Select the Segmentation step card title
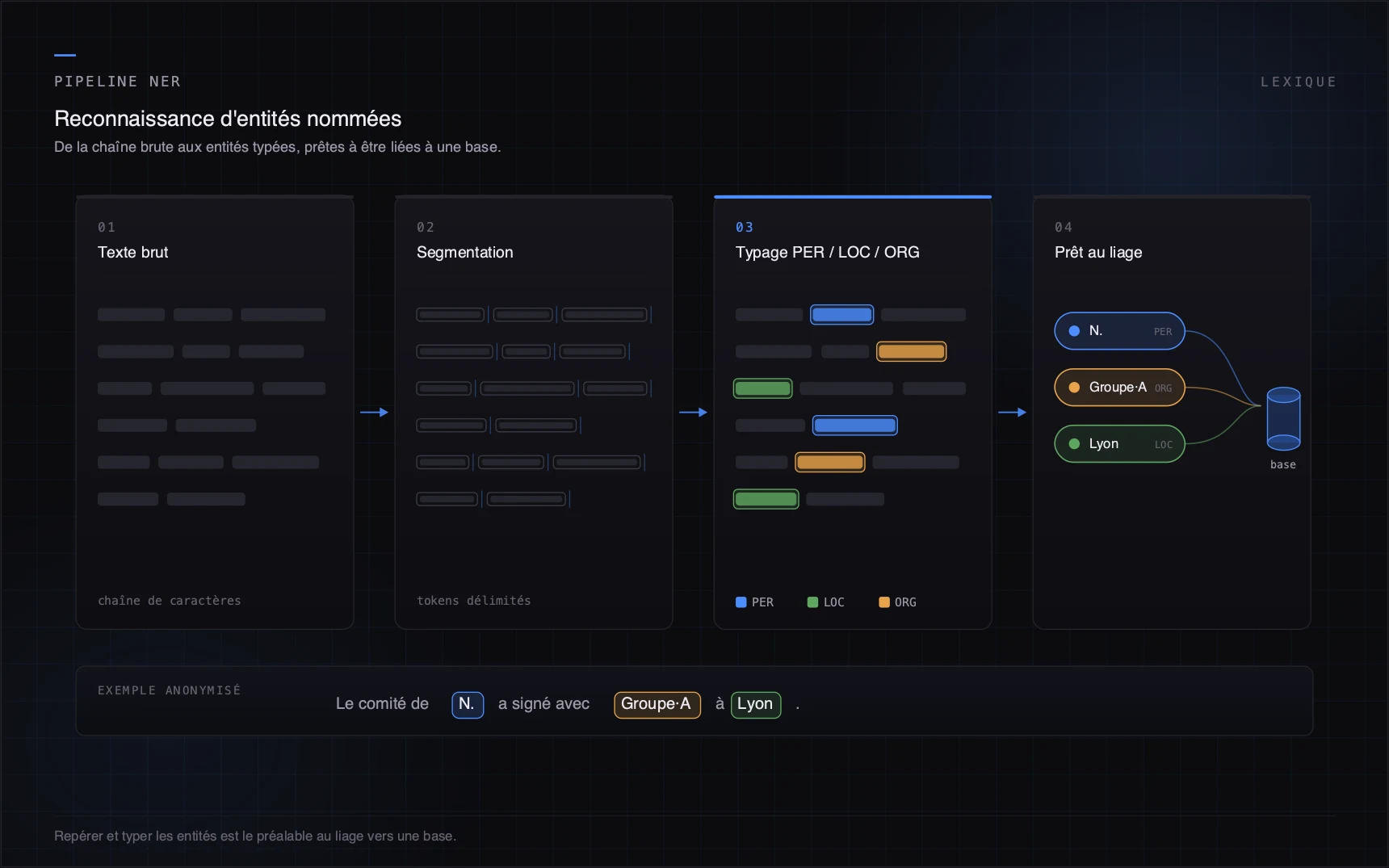This screenshot has width=1389, height=868. point(465,252)
